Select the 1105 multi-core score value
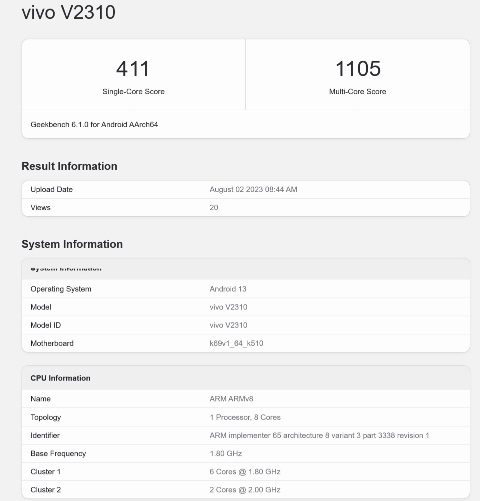The image size is (480, 501). pos(358,69)
